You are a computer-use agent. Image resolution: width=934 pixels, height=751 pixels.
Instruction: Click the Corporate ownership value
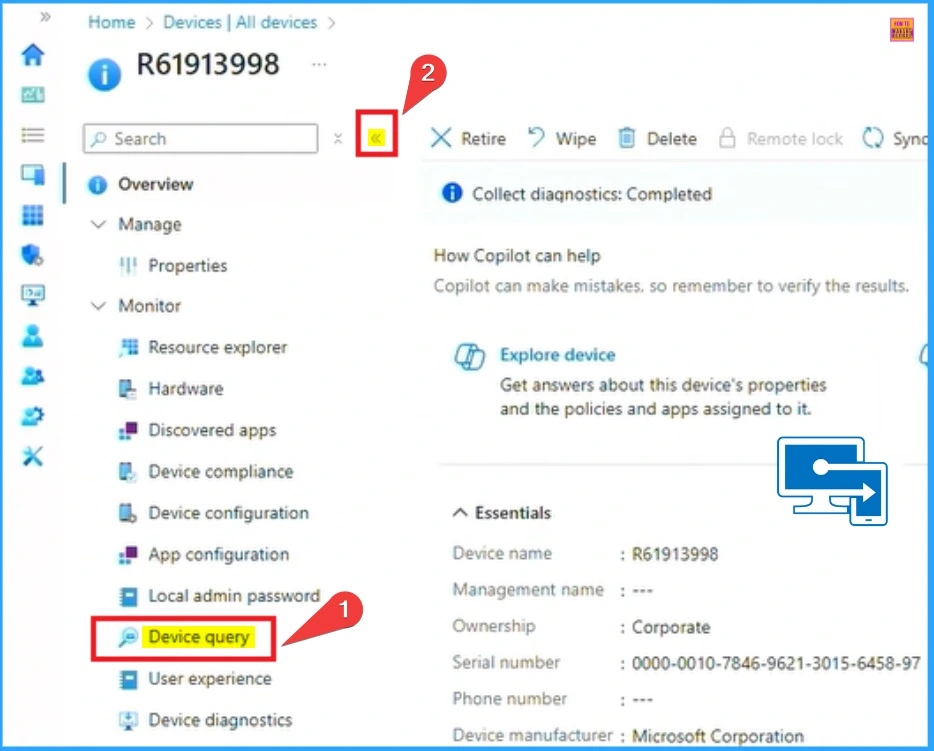[x=671, y=627]
